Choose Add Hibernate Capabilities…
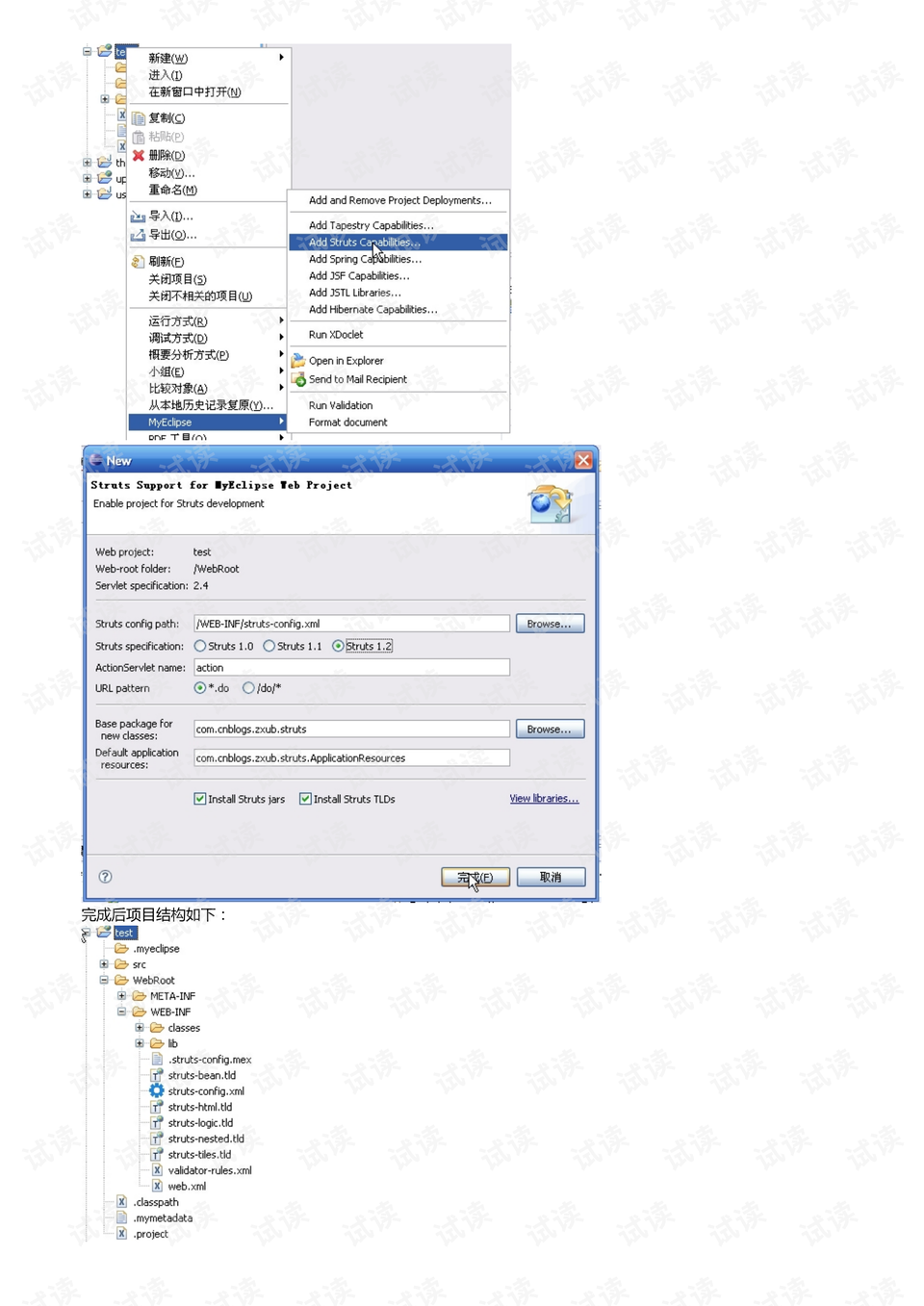 coord(398,310)
